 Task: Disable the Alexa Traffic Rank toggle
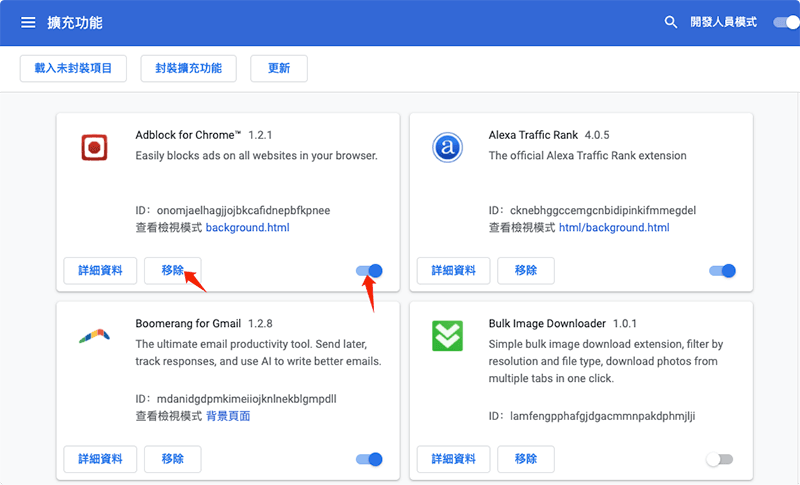point(722,271)
